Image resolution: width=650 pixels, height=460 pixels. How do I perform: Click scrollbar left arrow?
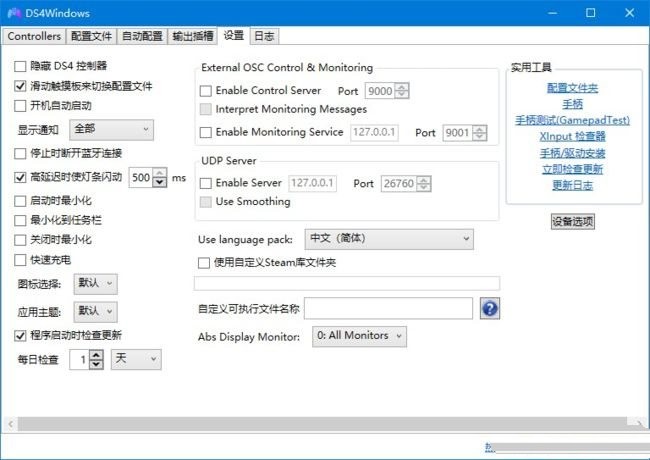[10, 424]
